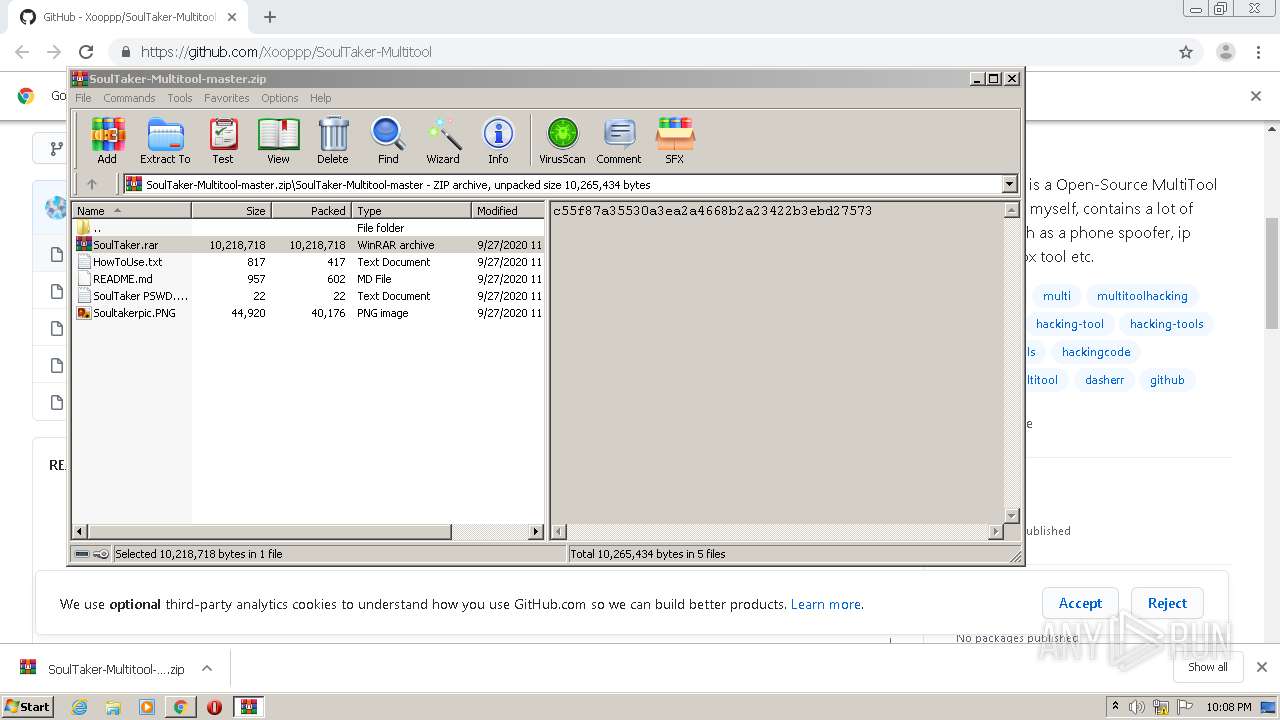Image resolution: width=1280 pixels, height=720 pixels.
Task: Click the disk drive status bar icon
Action: 82,553
